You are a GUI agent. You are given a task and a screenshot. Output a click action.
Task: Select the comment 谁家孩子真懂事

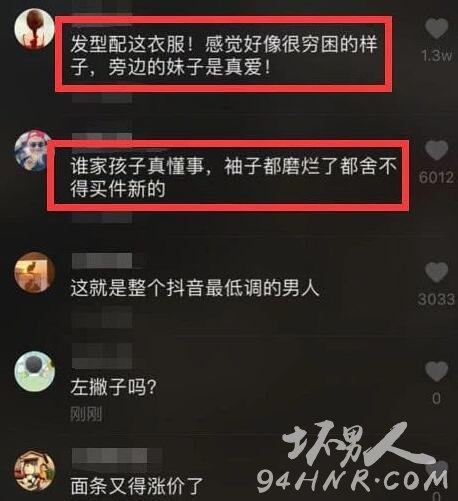click(234, 177)
